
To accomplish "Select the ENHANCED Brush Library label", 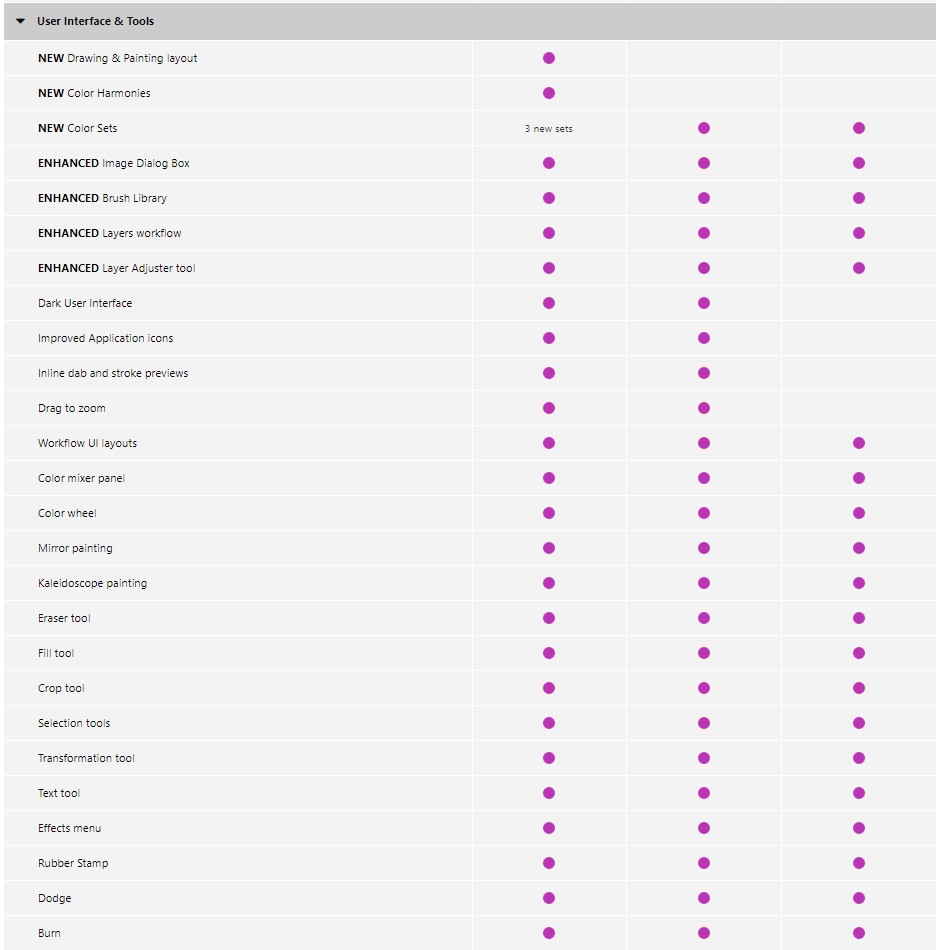I will (102, 198).
